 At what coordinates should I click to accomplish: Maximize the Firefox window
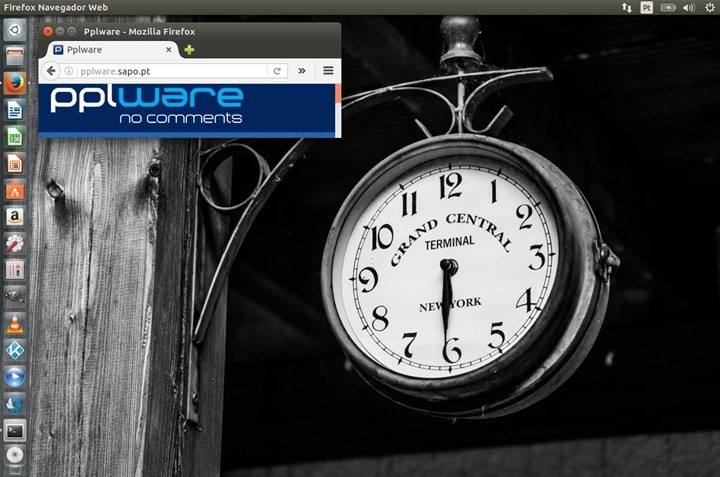[72, 31]
